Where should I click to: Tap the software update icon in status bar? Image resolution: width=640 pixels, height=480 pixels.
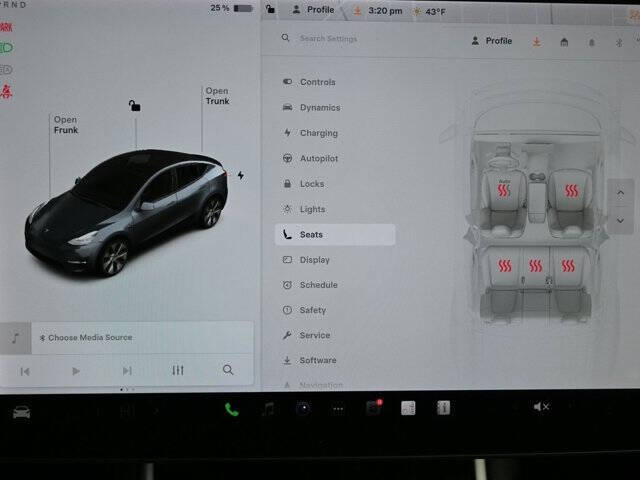358,11
